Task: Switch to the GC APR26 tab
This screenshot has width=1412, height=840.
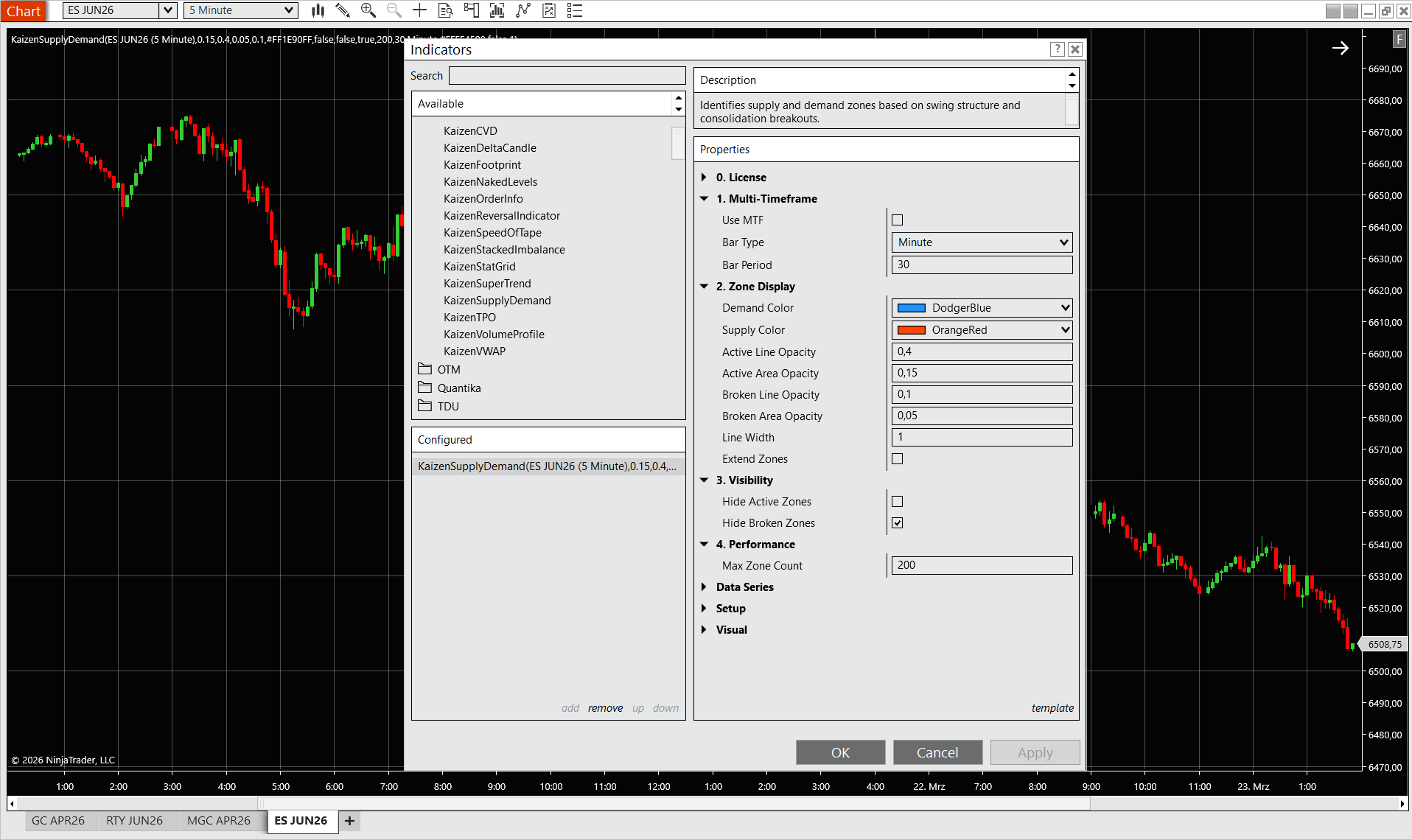Action: 58,821
